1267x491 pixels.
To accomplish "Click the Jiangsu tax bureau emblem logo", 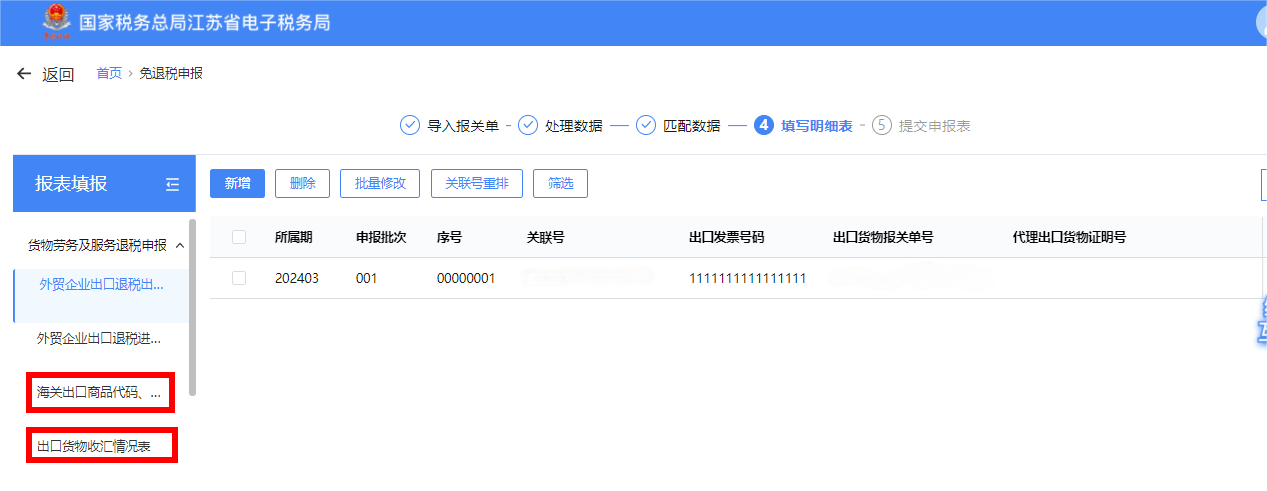I will pyautogui.click(x=51, y=22).
